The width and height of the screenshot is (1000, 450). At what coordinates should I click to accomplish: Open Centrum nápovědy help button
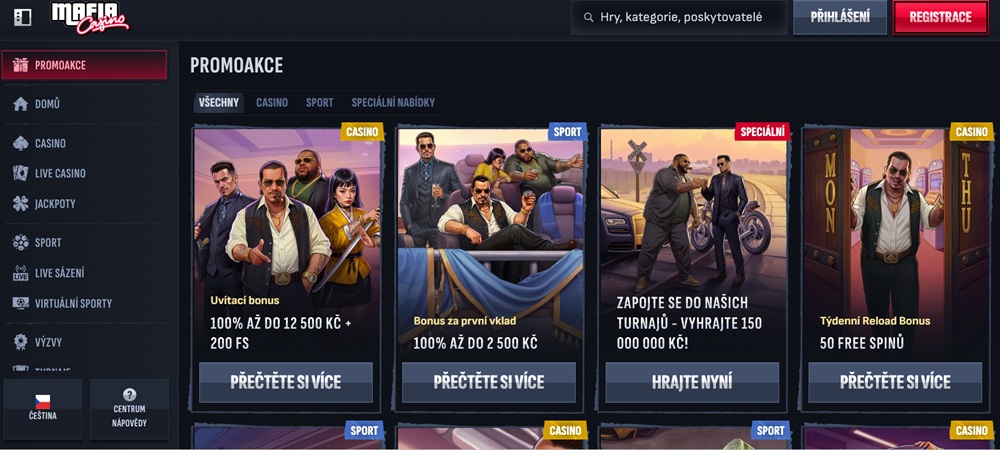pyautogui.click(x=129, y=408)
